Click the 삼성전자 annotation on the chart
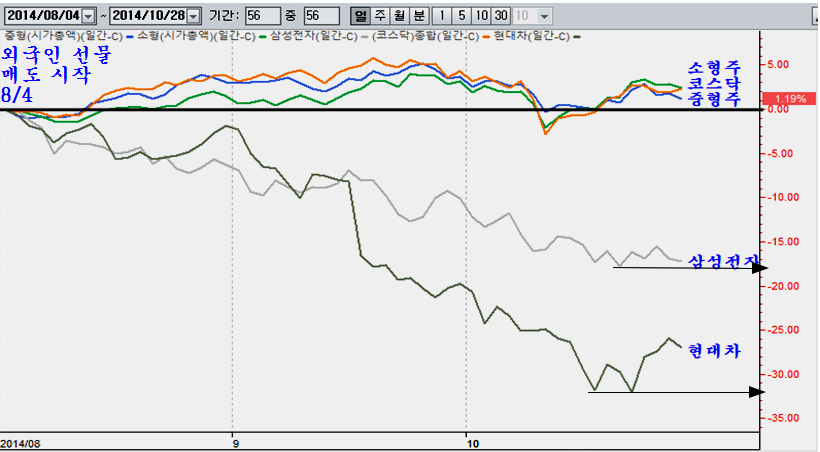Image resolution: width=820 pixels, height=452 pixels. click(722, 262)
